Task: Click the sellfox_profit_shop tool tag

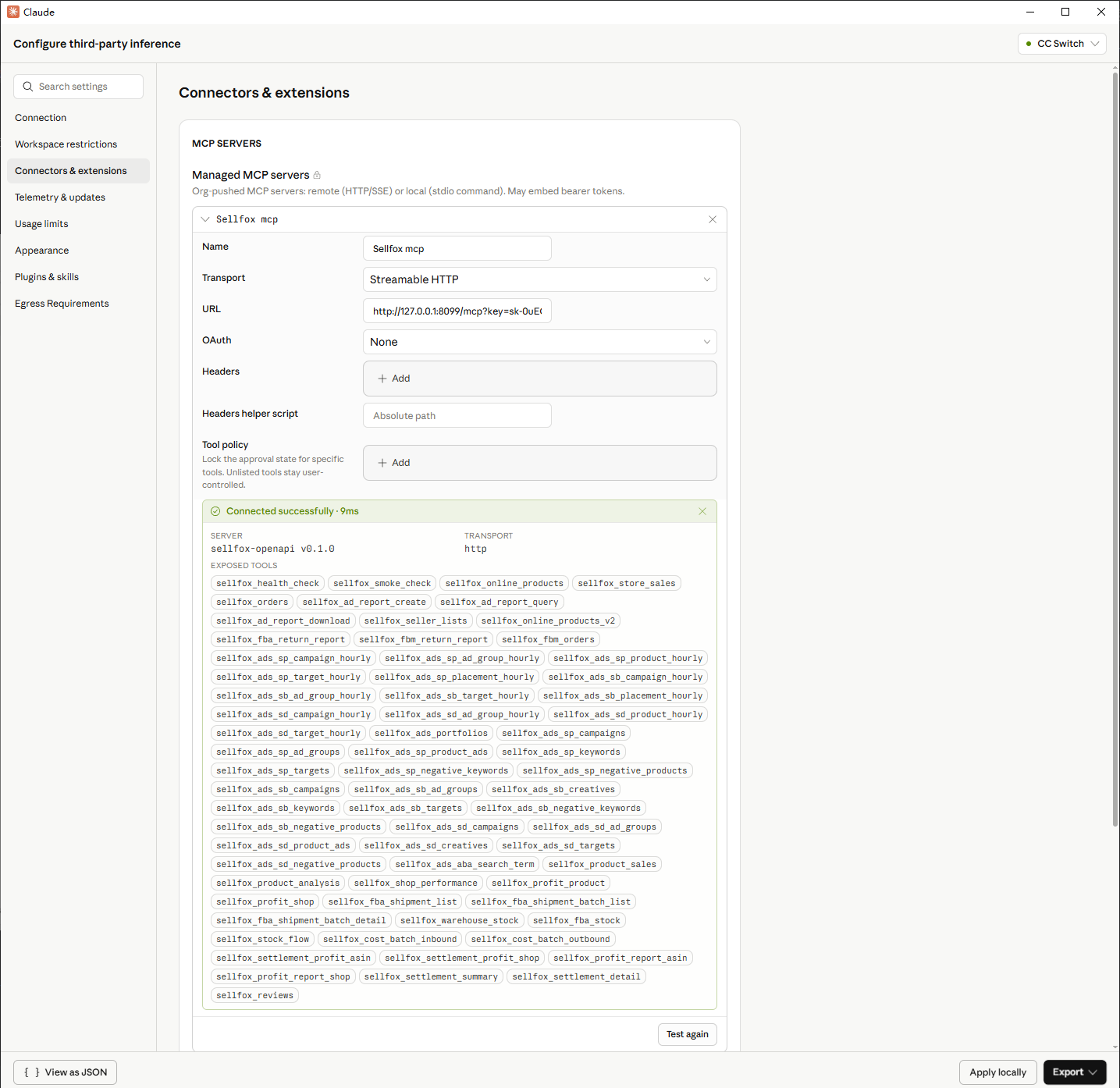Action: (x=265, y=901)
